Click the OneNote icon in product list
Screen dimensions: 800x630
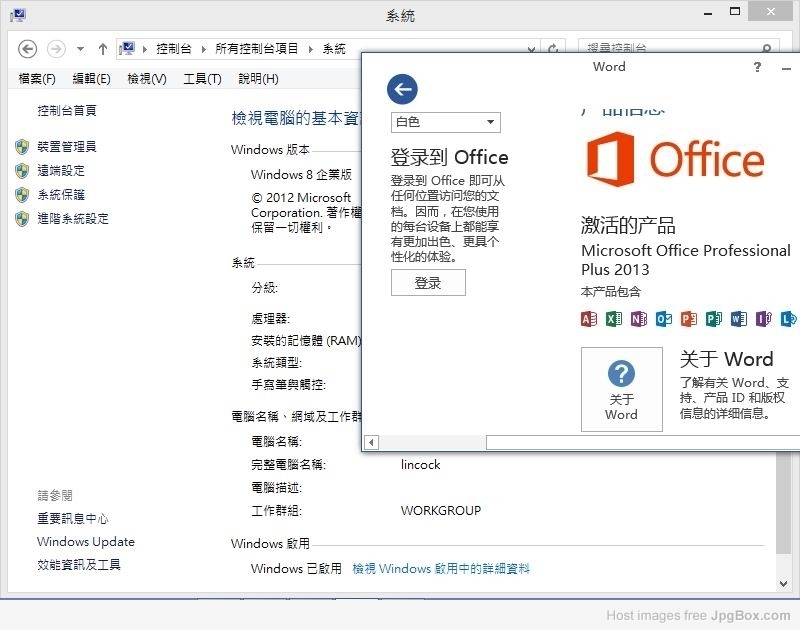pyautogui.click(x=639, y=319)
